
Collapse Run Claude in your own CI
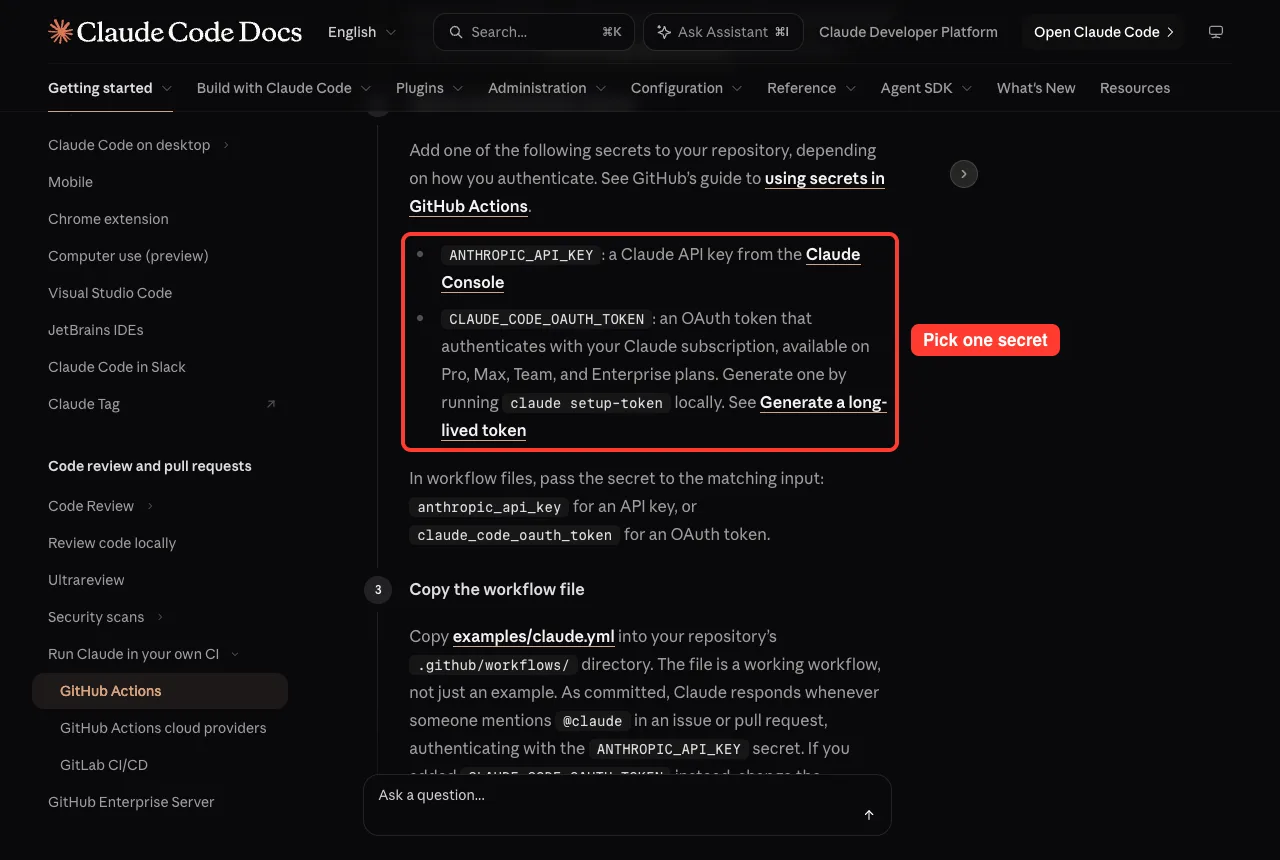click(x=235, y=654)
